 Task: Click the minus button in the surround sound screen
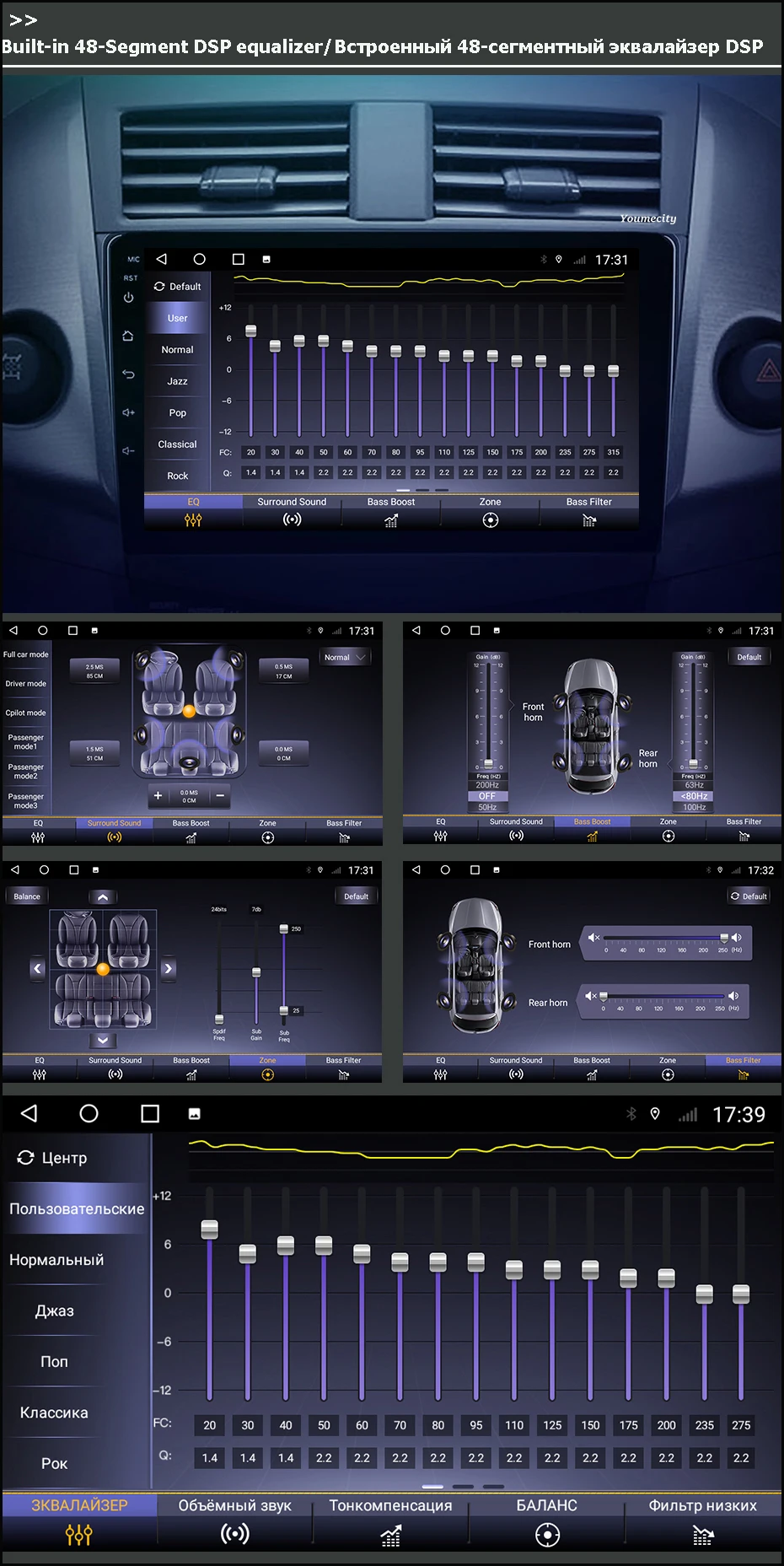220,795
